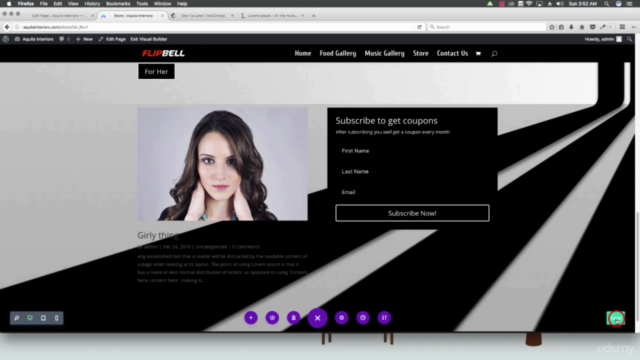
Task: Click purple save to library power icon
Action: pyautogui.click(x=272, y=318)
